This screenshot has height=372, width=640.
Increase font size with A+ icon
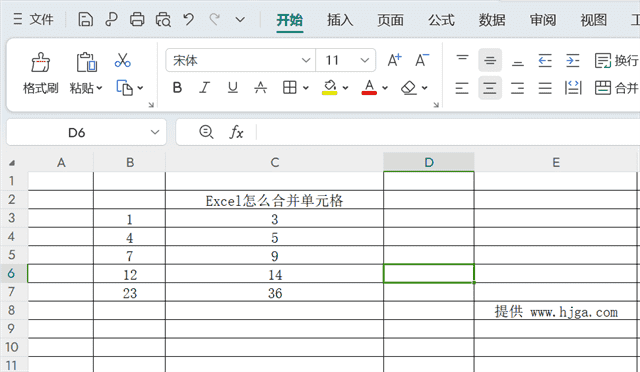[394, 60]
